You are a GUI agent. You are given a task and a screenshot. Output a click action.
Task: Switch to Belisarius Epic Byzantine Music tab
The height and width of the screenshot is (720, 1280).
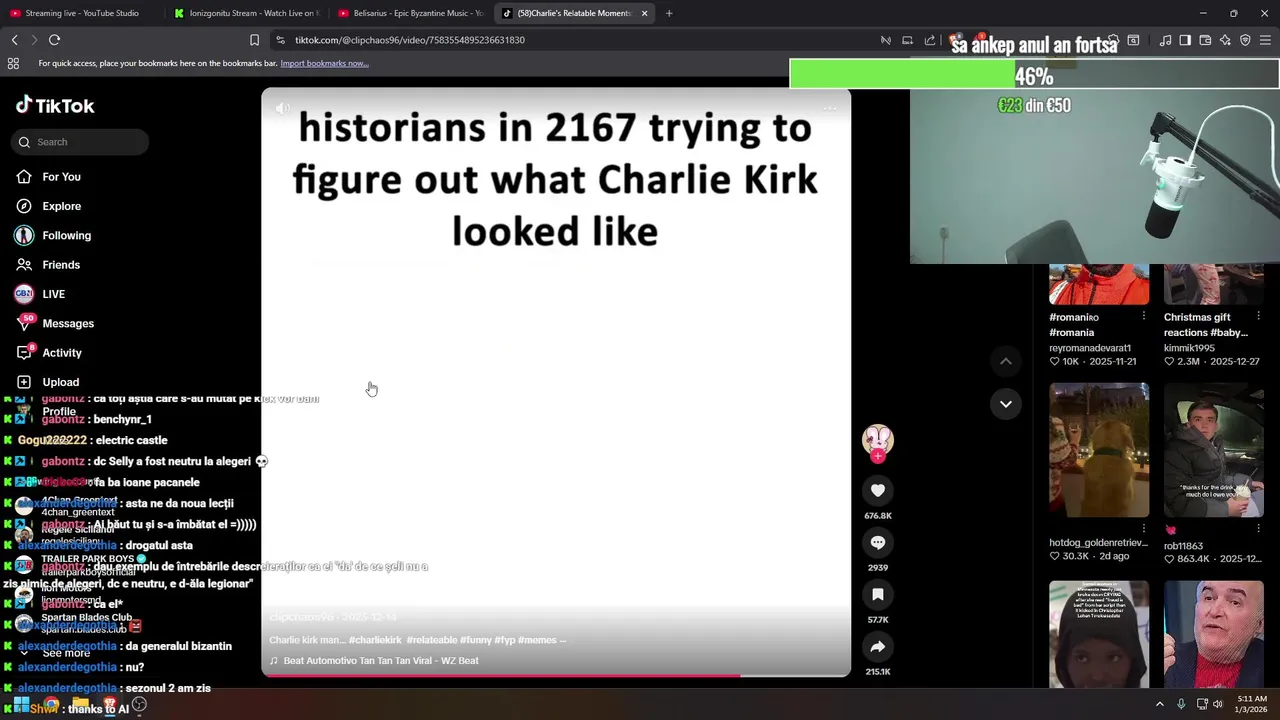coord(410,13)
